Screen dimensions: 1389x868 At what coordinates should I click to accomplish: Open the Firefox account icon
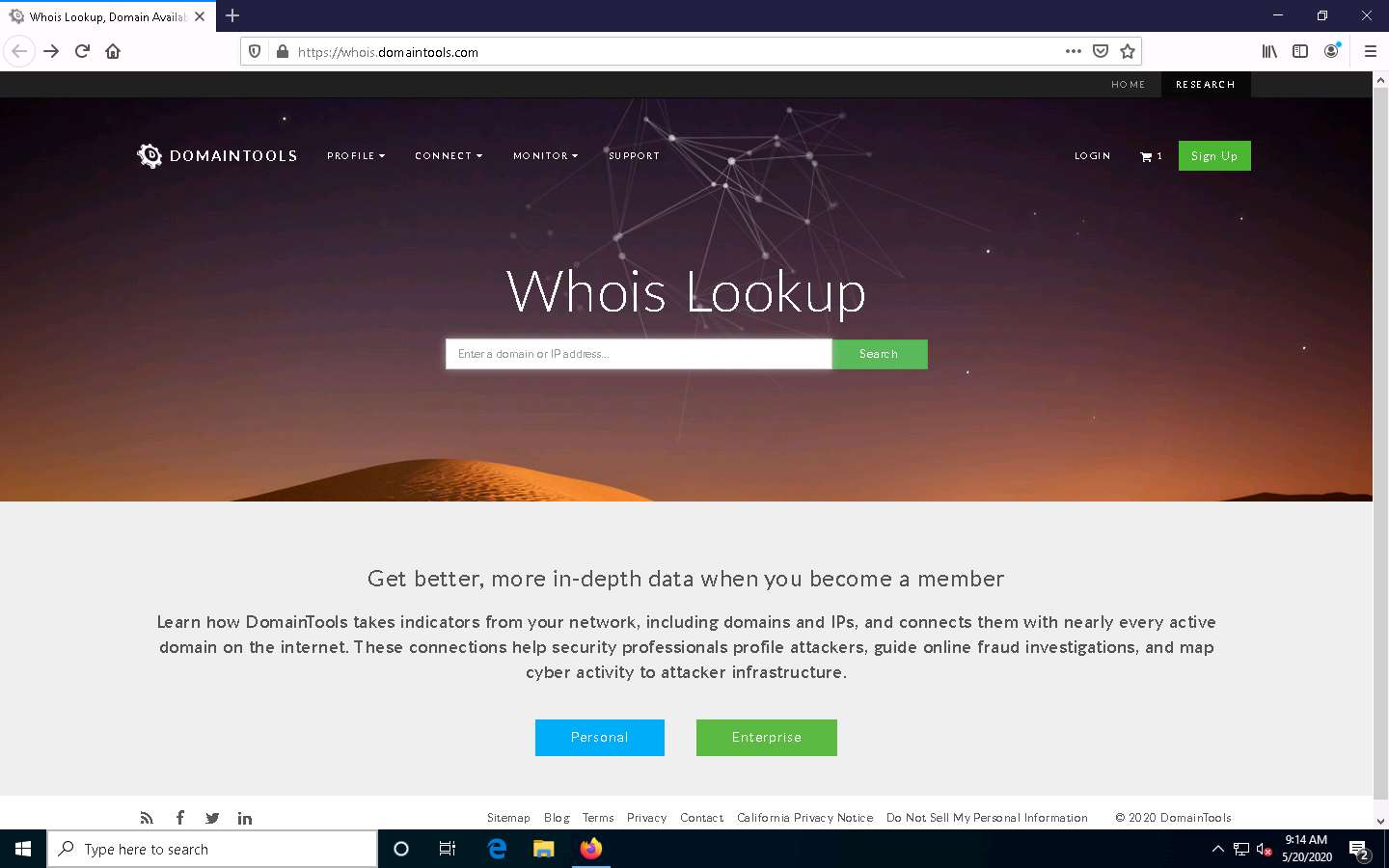pyautogui.click(x=1331, y=51)
